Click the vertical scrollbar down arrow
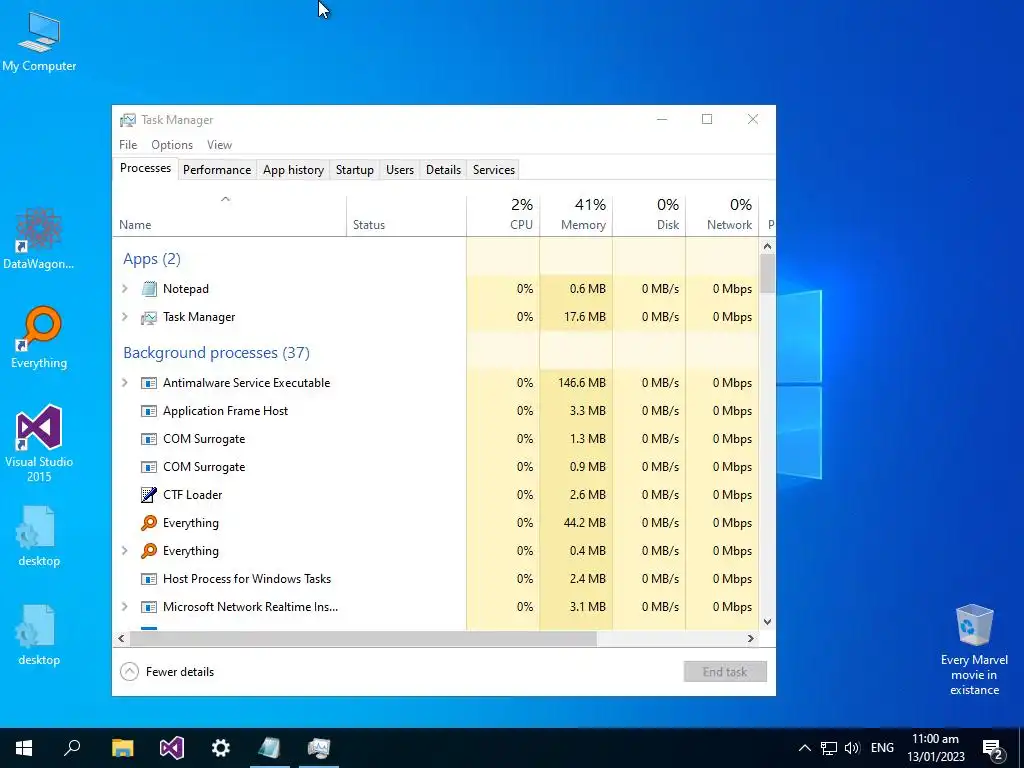 click(x=767, y=622)
